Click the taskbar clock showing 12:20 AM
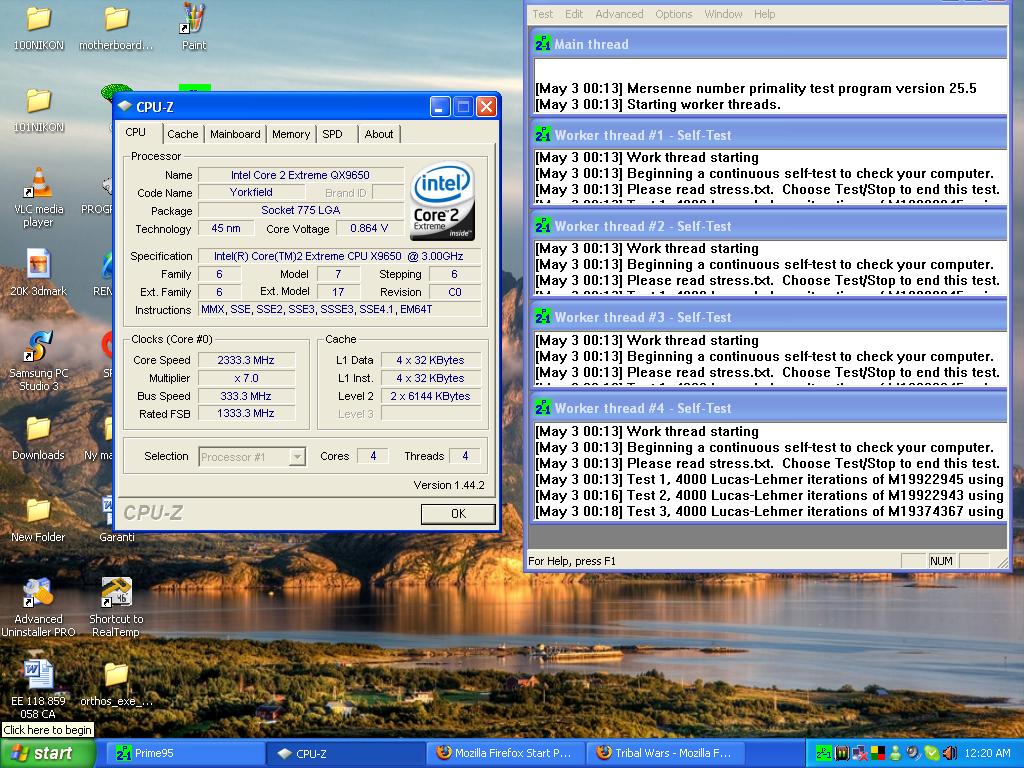Screen dimensions: 1024x768 [x=987, y=753]
